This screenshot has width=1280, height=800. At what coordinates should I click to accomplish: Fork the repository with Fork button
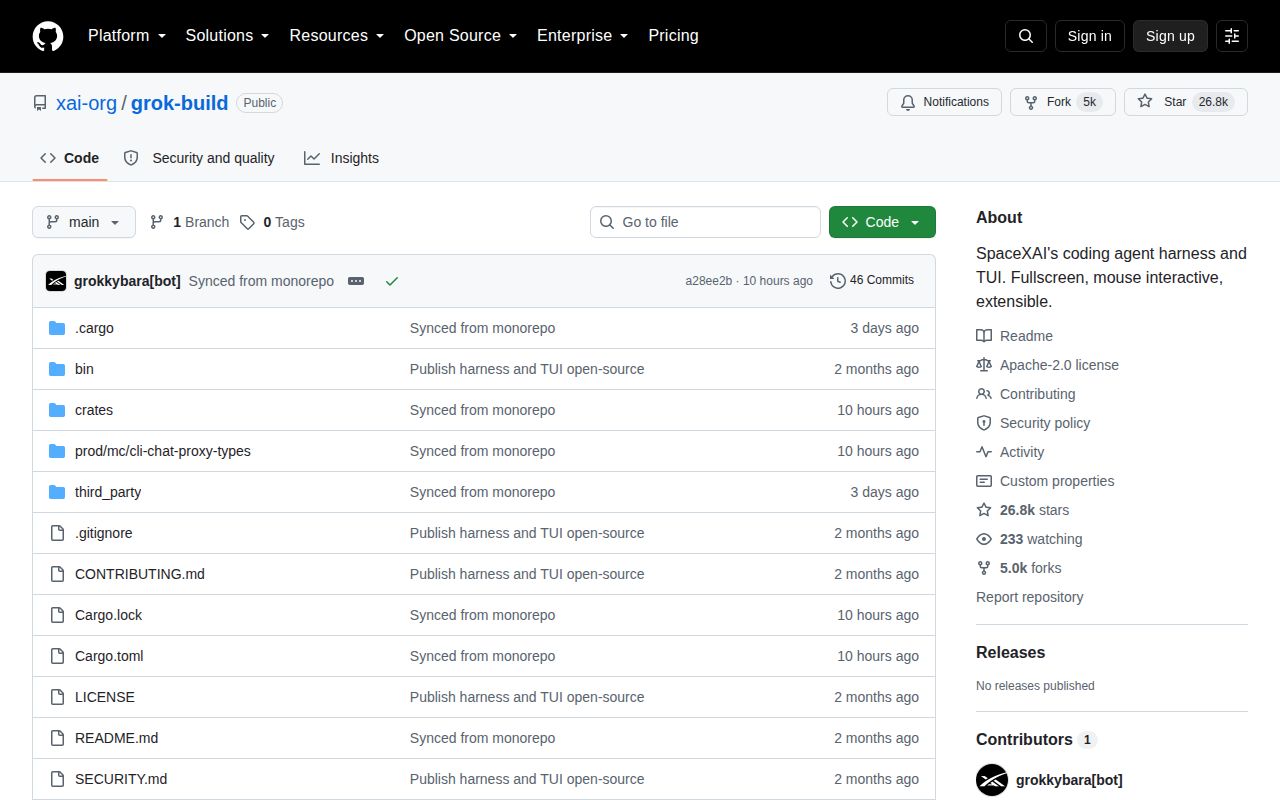click(x=1063, y=102)
